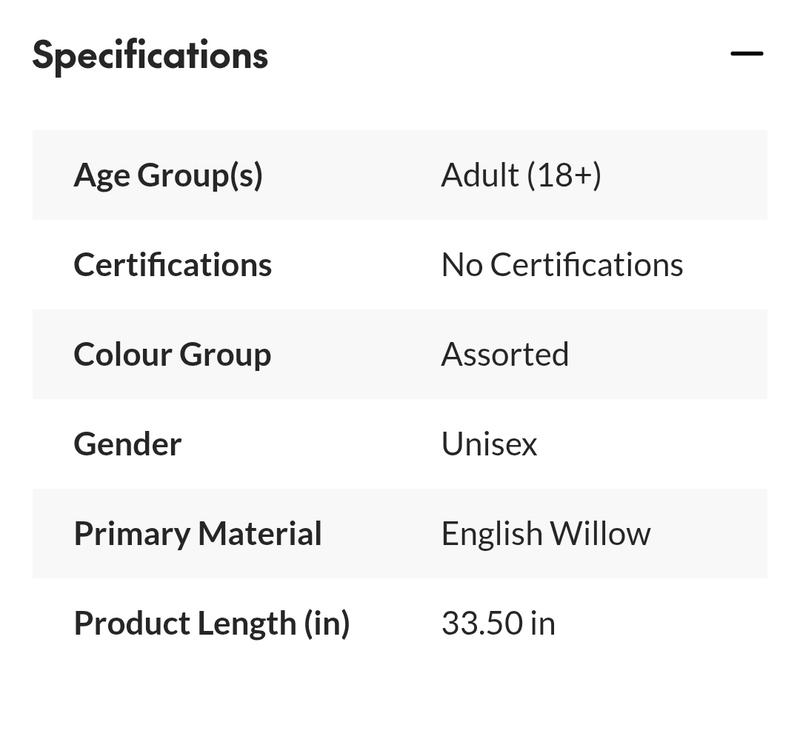
Task: Select the No Certifications value
Action: (x=562, y=265)
